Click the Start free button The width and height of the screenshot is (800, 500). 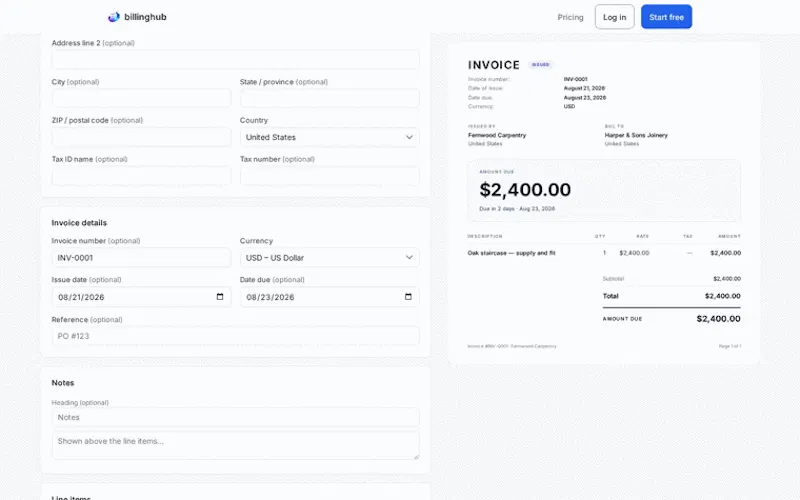(x=666, y=17)
